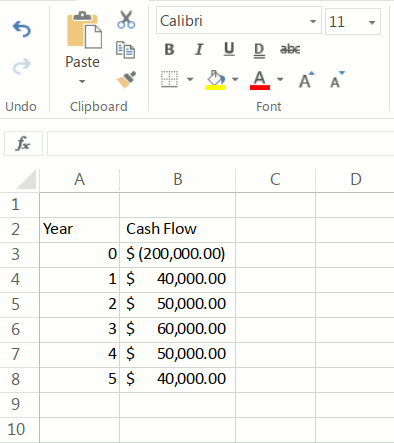Select column B header
The image size is (394, 443).
pos(177,180)
